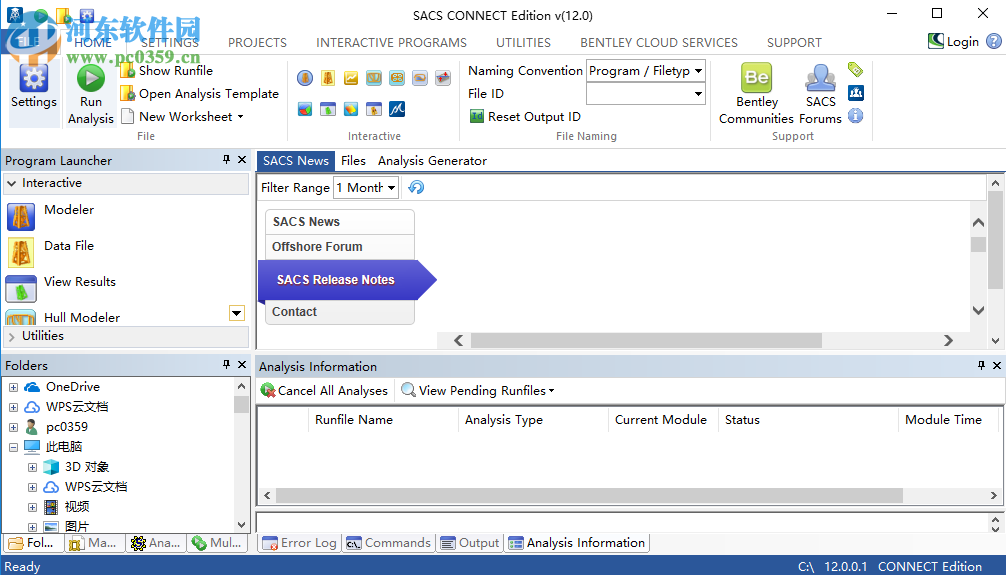Click Reset Output ID
This screenshot has width=1006, height=575.
point(525,117)
